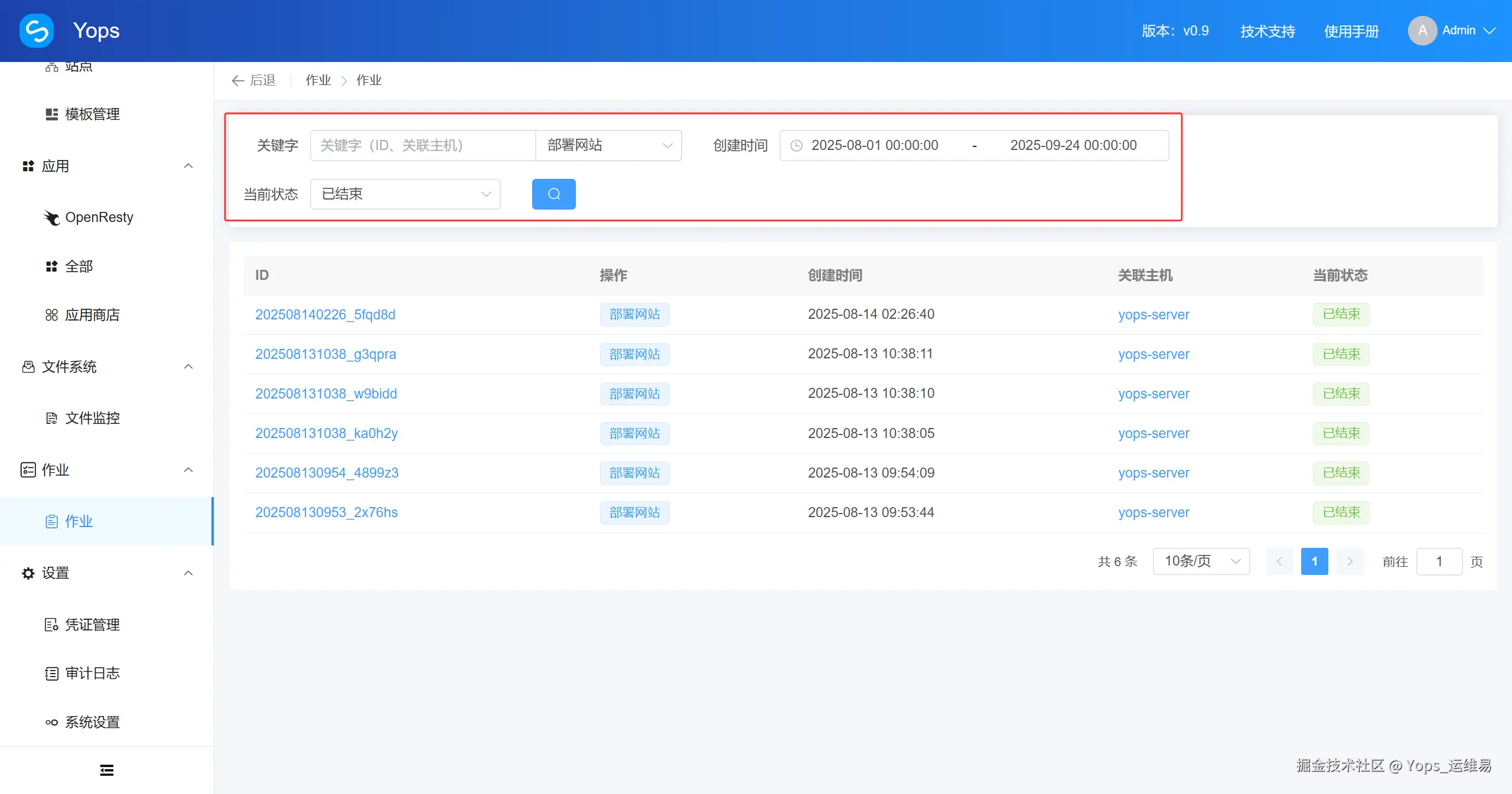This screenshot has height=794, width=1512.
Task: Click the 关键字 keyword input field
Action: point(422,146)
